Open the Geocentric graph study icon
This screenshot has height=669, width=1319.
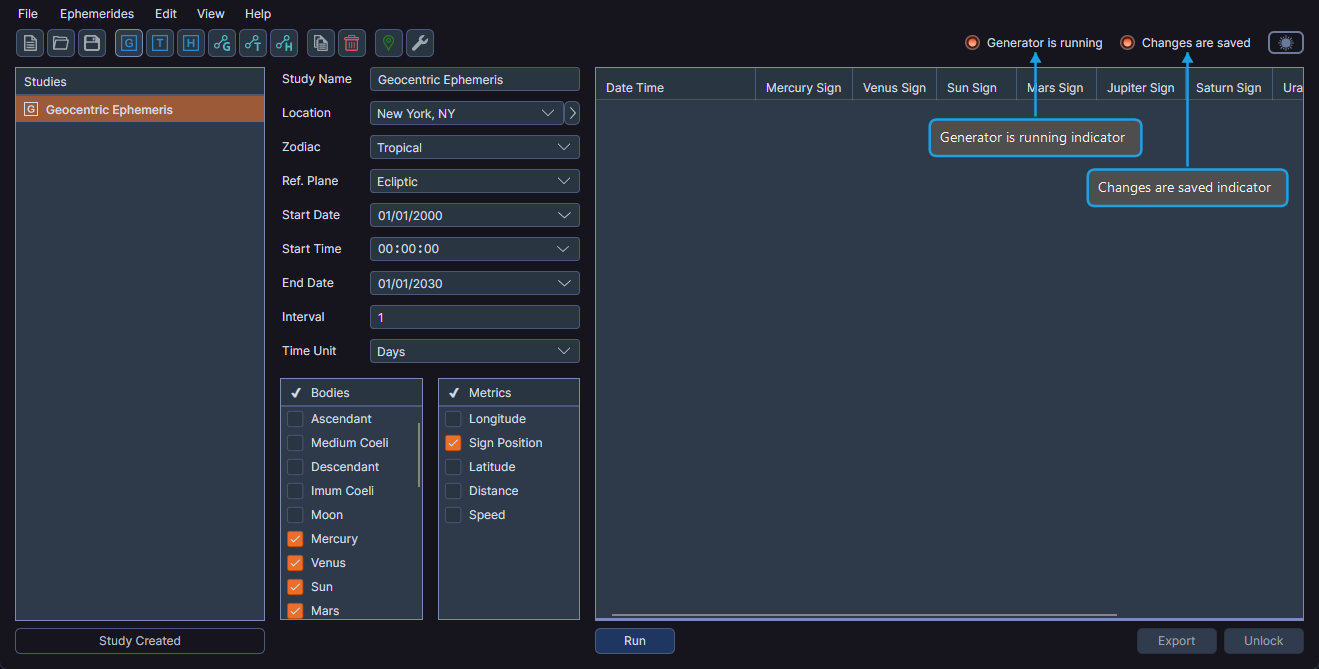click(221, 43)
